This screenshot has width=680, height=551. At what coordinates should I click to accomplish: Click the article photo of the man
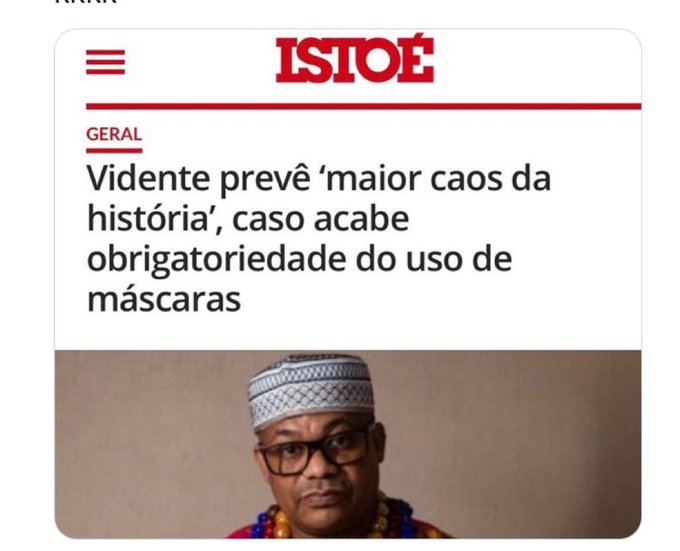(x=348, y=444)
